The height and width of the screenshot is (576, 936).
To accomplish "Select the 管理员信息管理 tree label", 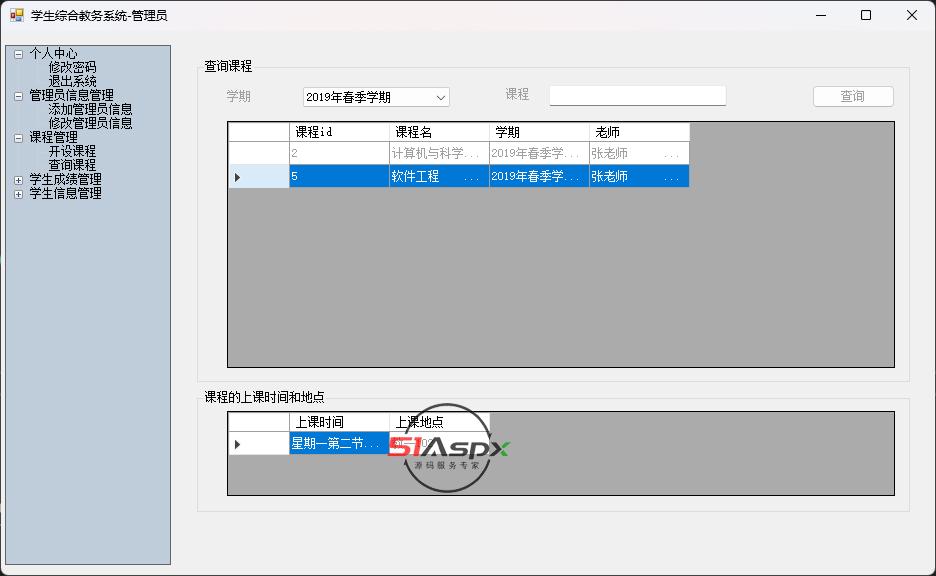I will (71, 96).
